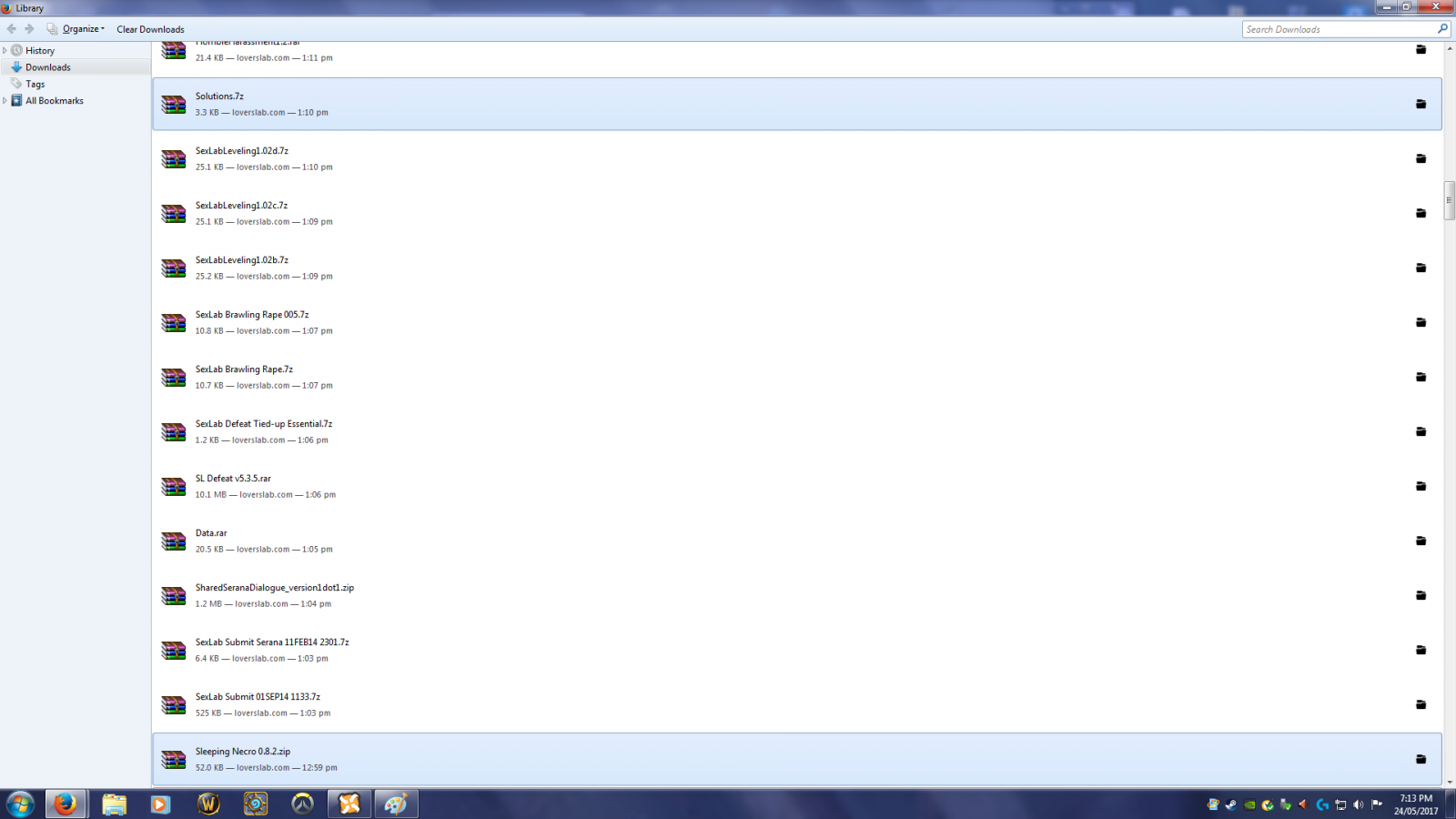Select the SexLab Submit 01SEP14 1133.7z name
Viewport: 1456px width, 819px height.
[258, 697]
